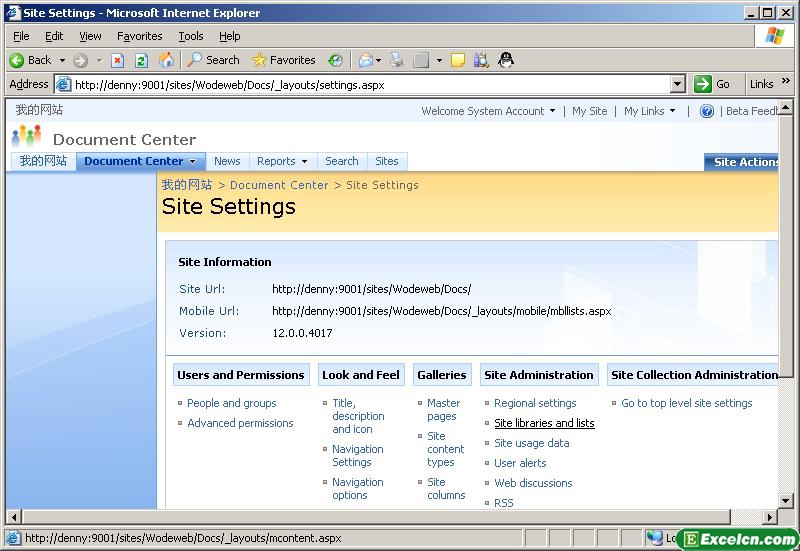Open the Site Actions menu
This screenshot has width=800, height=551.
pos(741,162)
